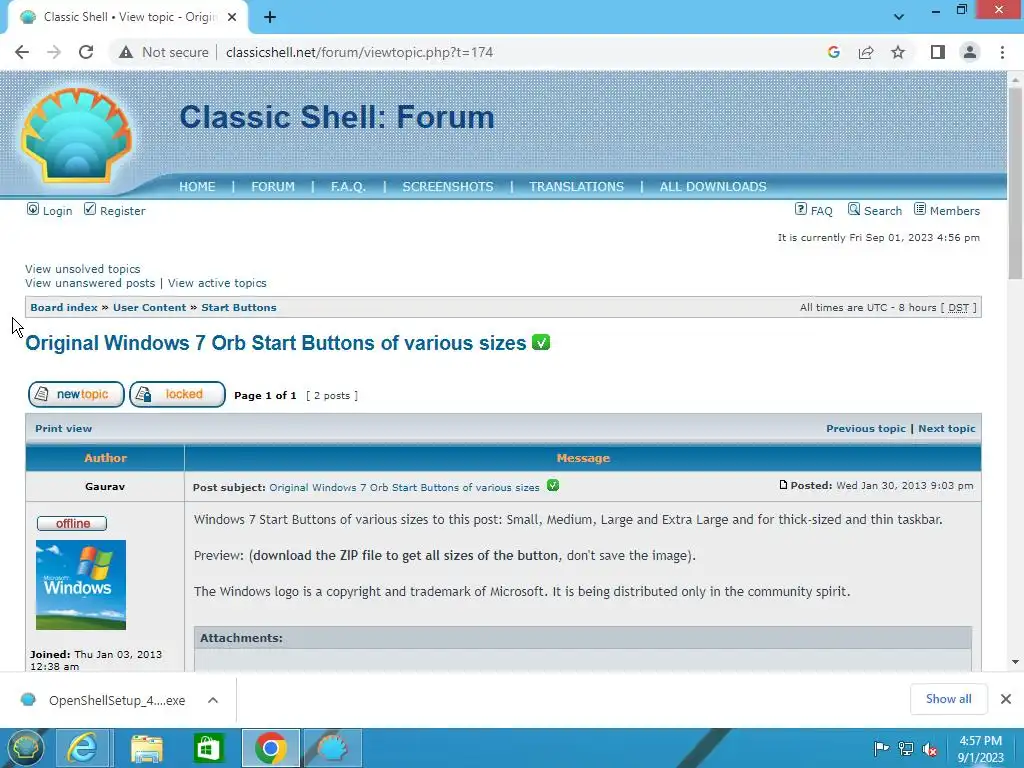The width and height of the screenshot is (1024, 768).
Task: Open the browser side panel icon
Action: [938, 52]
